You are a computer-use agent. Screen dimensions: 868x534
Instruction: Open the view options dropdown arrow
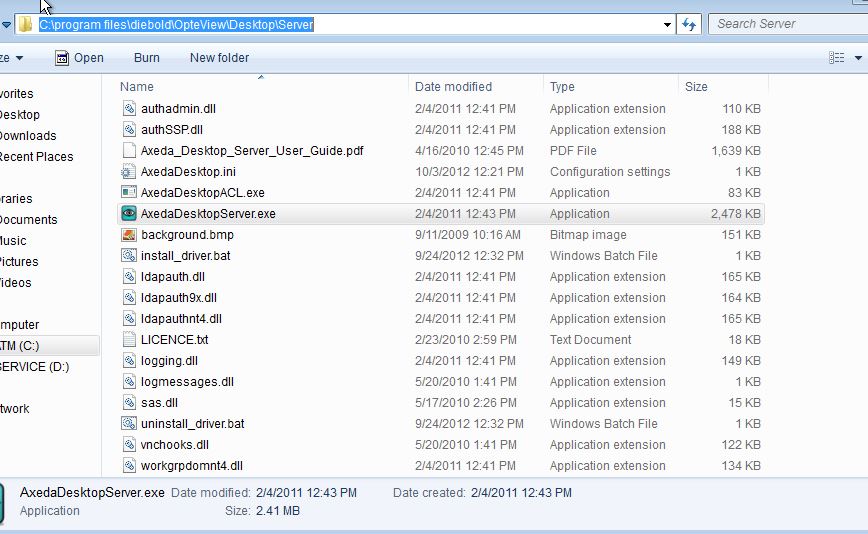click(x=858, y=58)
